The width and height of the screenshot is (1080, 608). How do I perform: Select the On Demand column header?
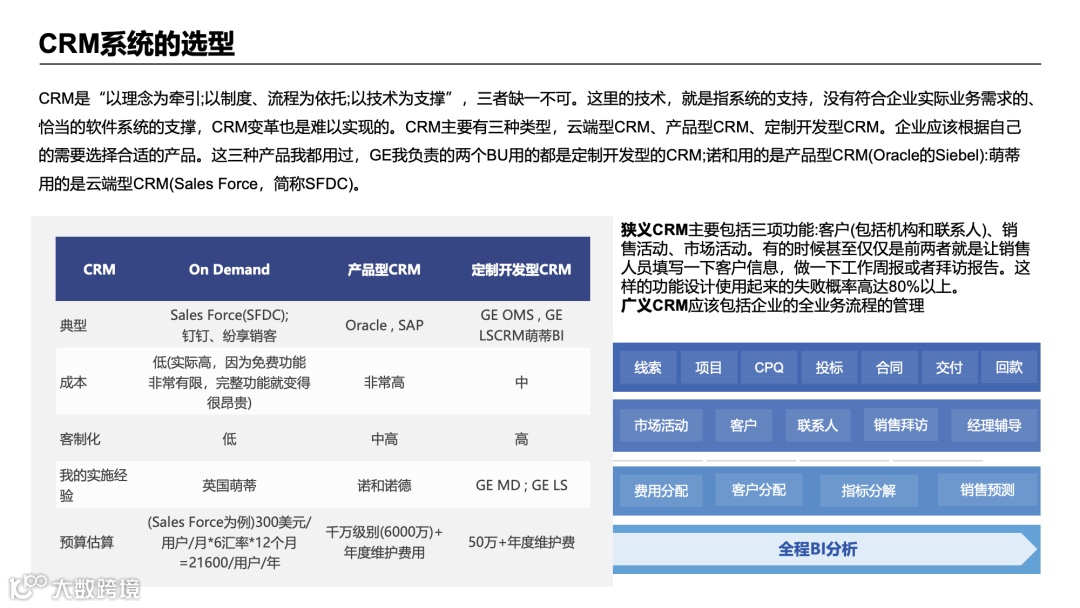(229, 269)
